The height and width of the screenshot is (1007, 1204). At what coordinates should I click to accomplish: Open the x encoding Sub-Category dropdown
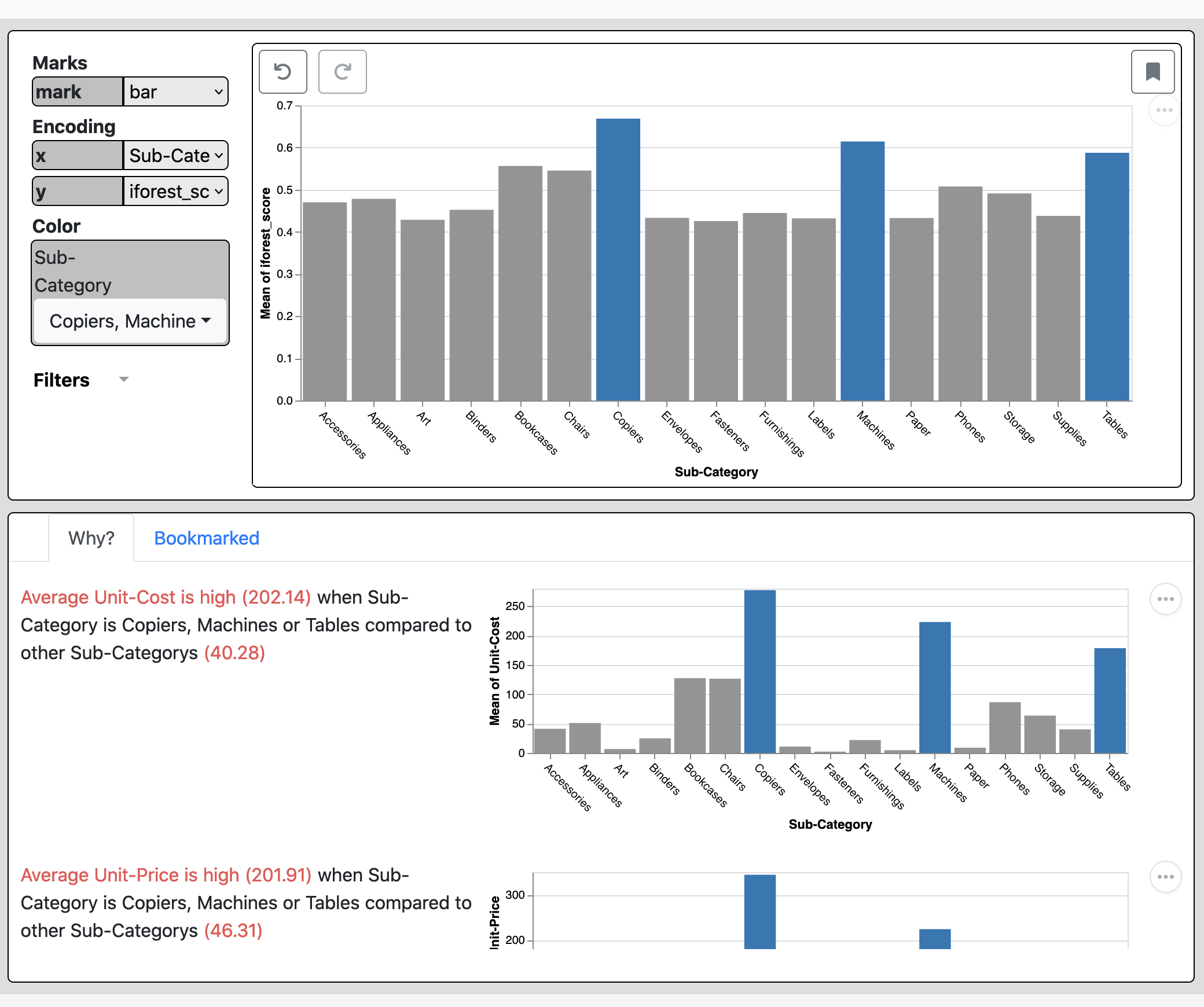pos(175,156)
